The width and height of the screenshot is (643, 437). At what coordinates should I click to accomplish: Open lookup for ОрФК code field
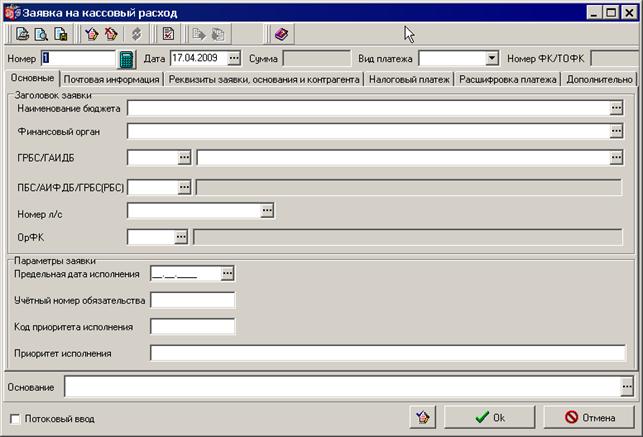181,237
